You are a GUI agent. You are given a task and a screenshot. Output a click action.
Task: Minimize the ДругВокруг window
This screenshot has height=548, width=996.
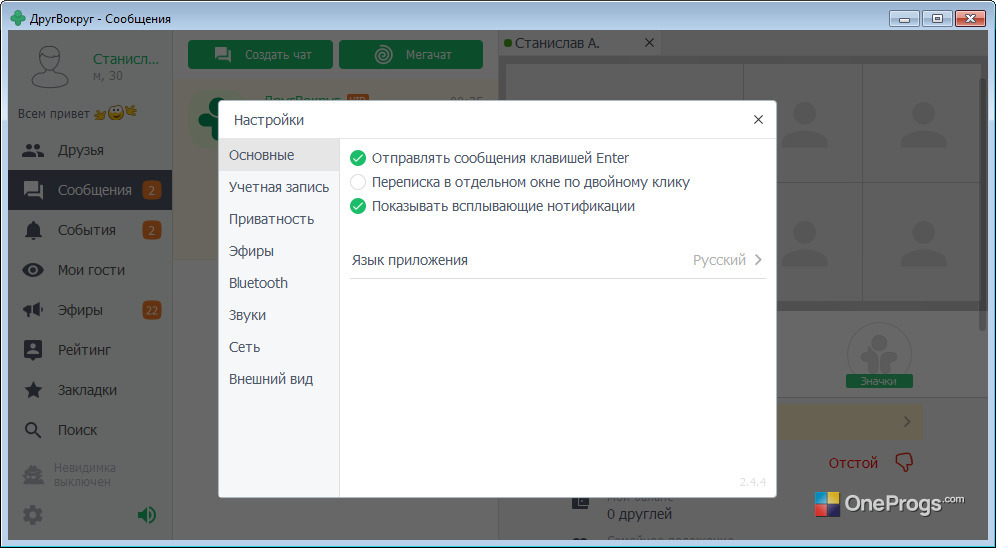(904, 19)
